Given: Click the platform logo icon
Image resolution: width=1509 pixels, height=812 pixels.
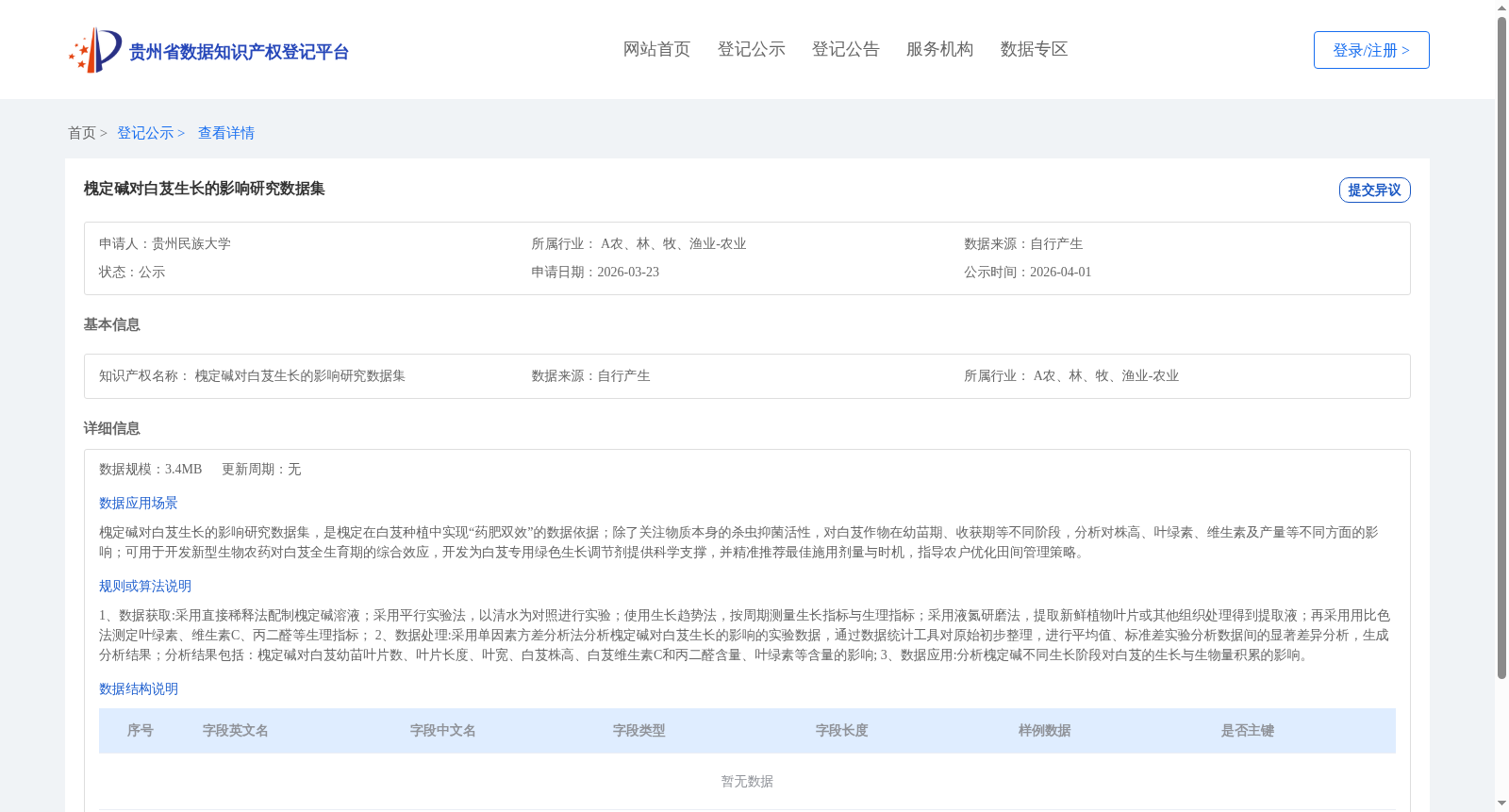Looking at the screenshot, I should (x=95, y=50).
